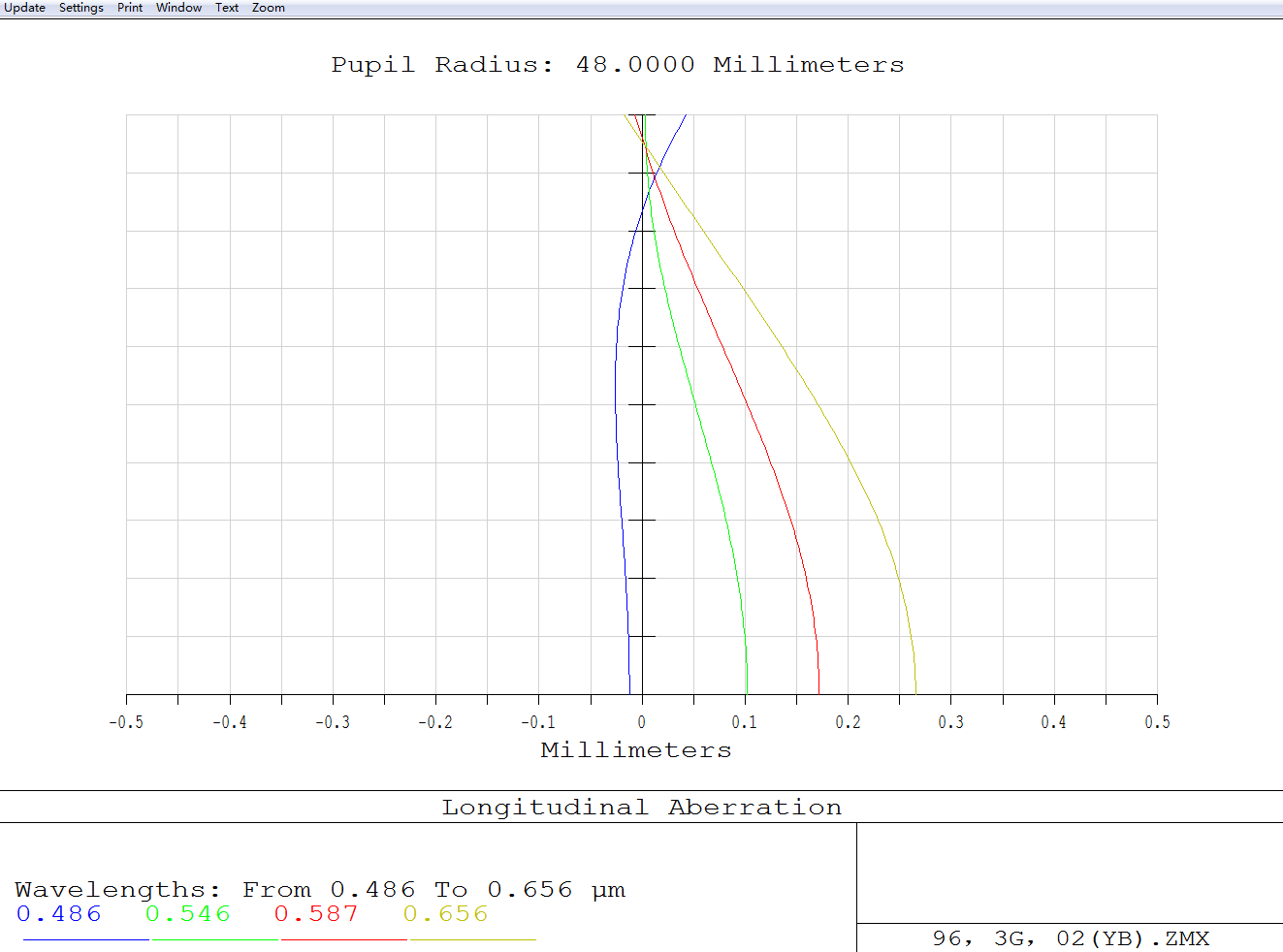
Task: Click the Wavelengths range text line
Action: pos(320,890)
